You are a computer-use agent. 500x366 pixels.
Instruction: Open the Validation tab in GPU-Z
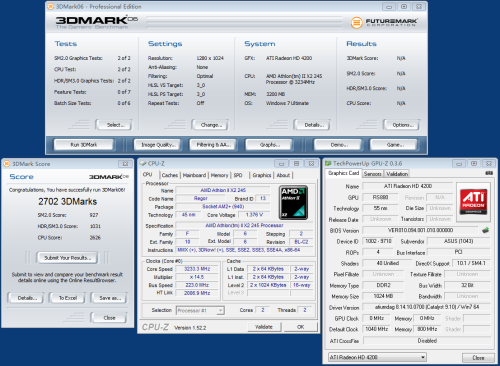397,174
